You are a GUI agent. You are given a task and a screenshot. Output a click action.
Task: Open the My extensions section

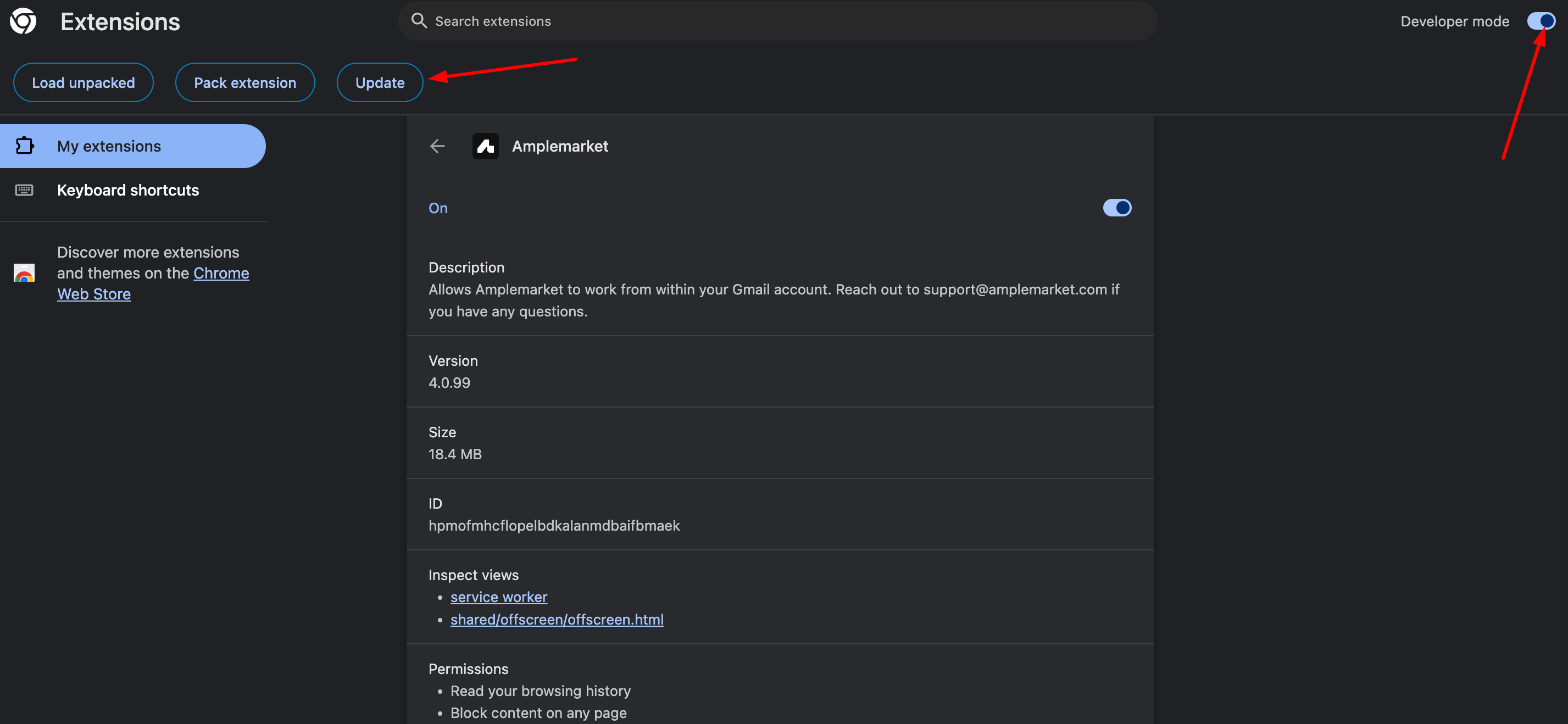pos(133,146)
